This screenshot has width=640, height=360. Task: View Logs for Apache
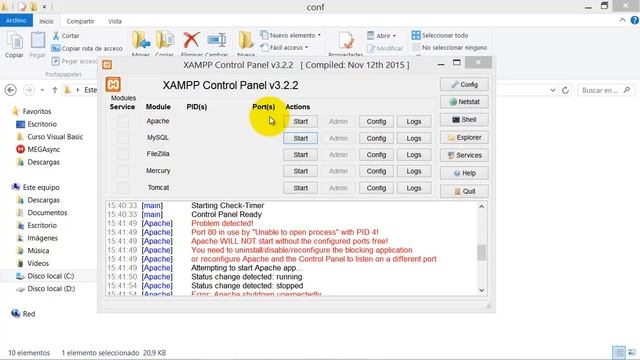click(x=414, y=122)
